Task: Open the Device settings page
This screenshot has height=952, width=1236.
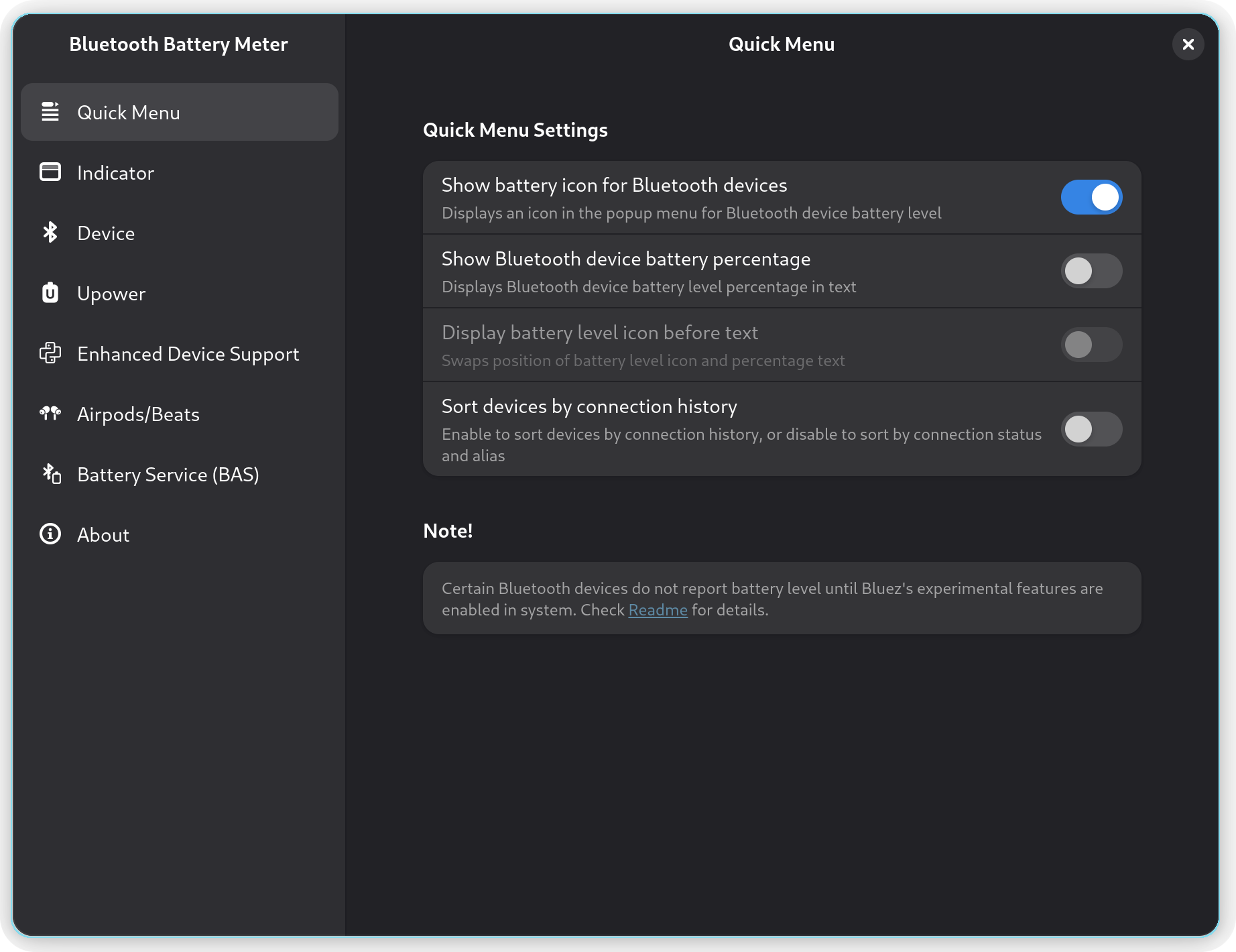Action: pyautogui.click(x=180, y=233)
